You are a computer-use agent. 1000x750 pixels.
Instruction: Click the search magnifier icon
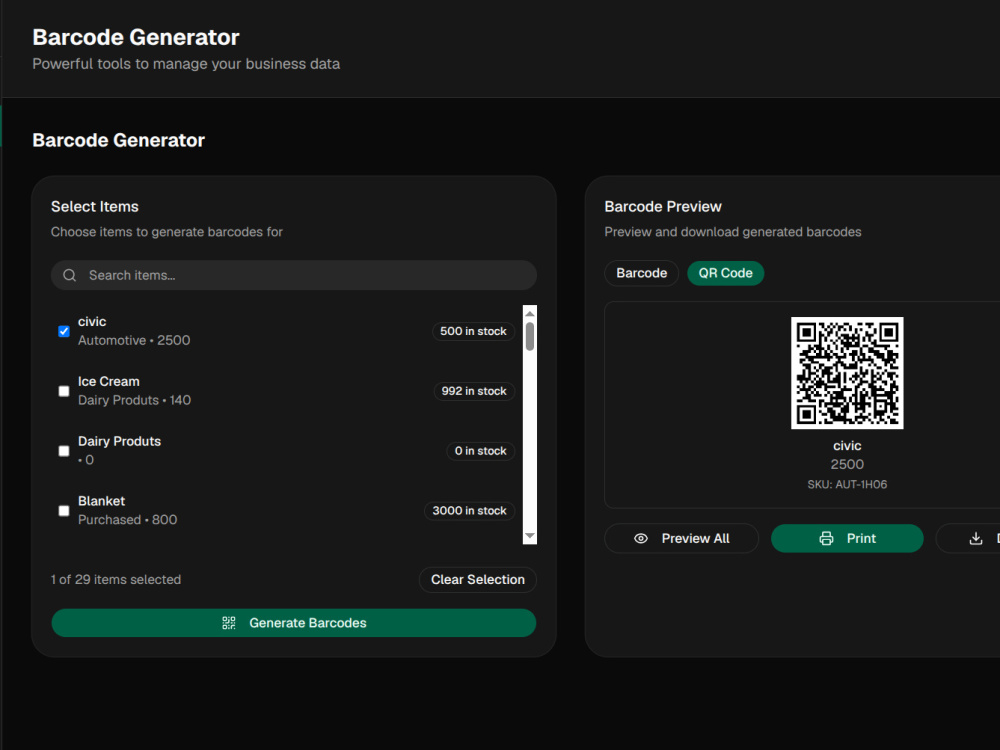pos(70,275)
